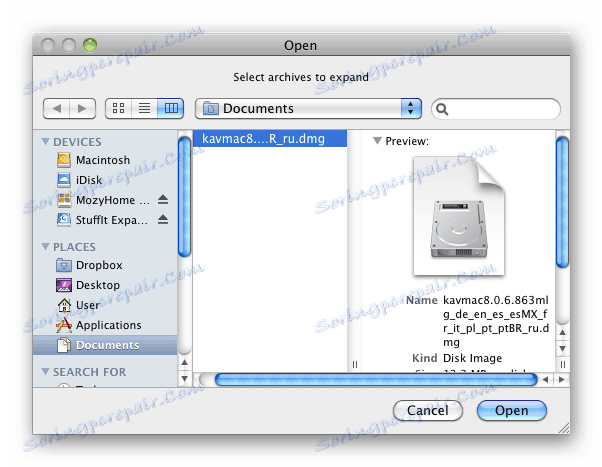Switch to column view
602x467 pixels.
(171, 109)
